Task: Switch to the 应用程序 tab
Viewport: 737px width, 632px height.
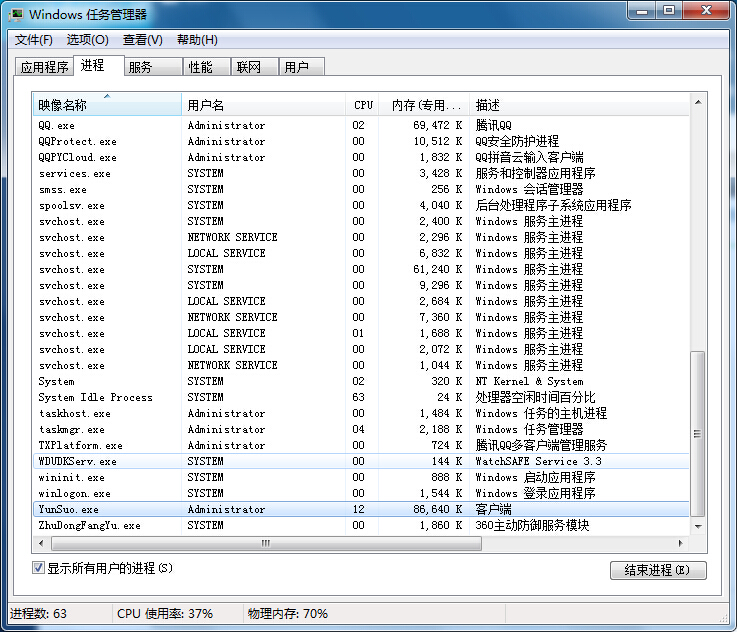Action: click(x=45, y=67)
